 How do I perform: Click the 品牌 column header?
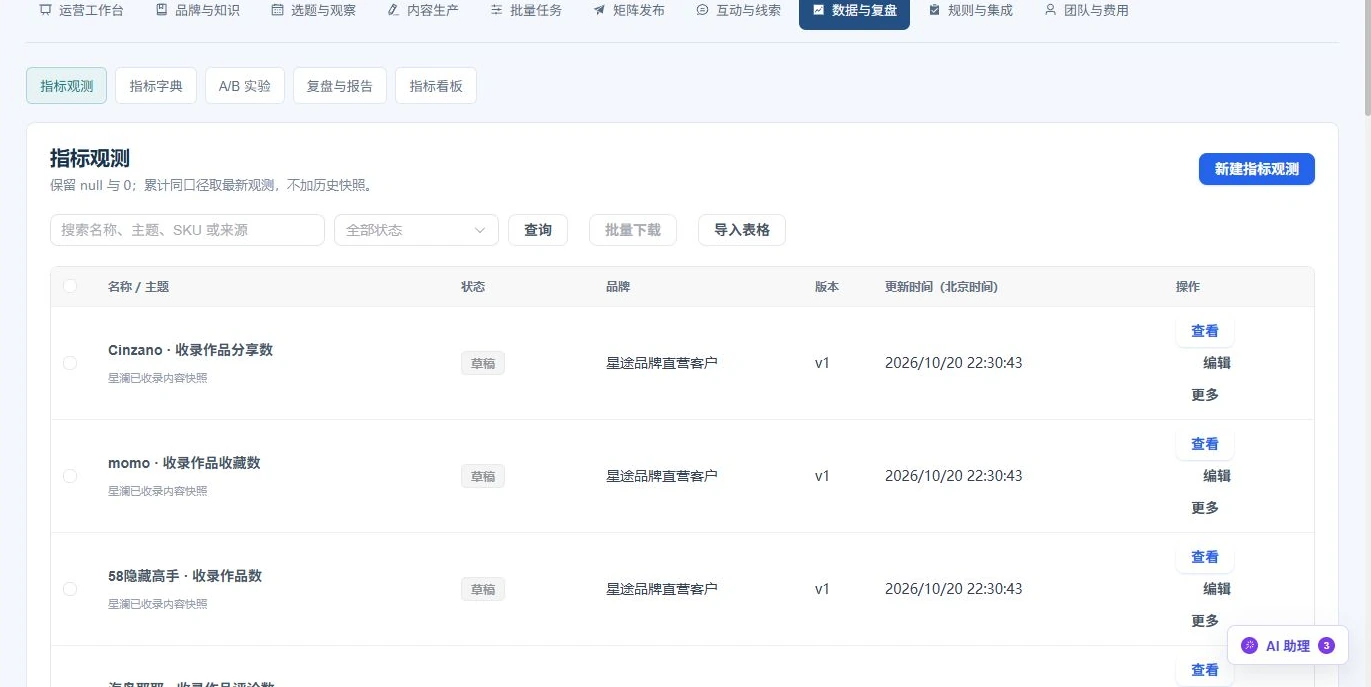618,287
